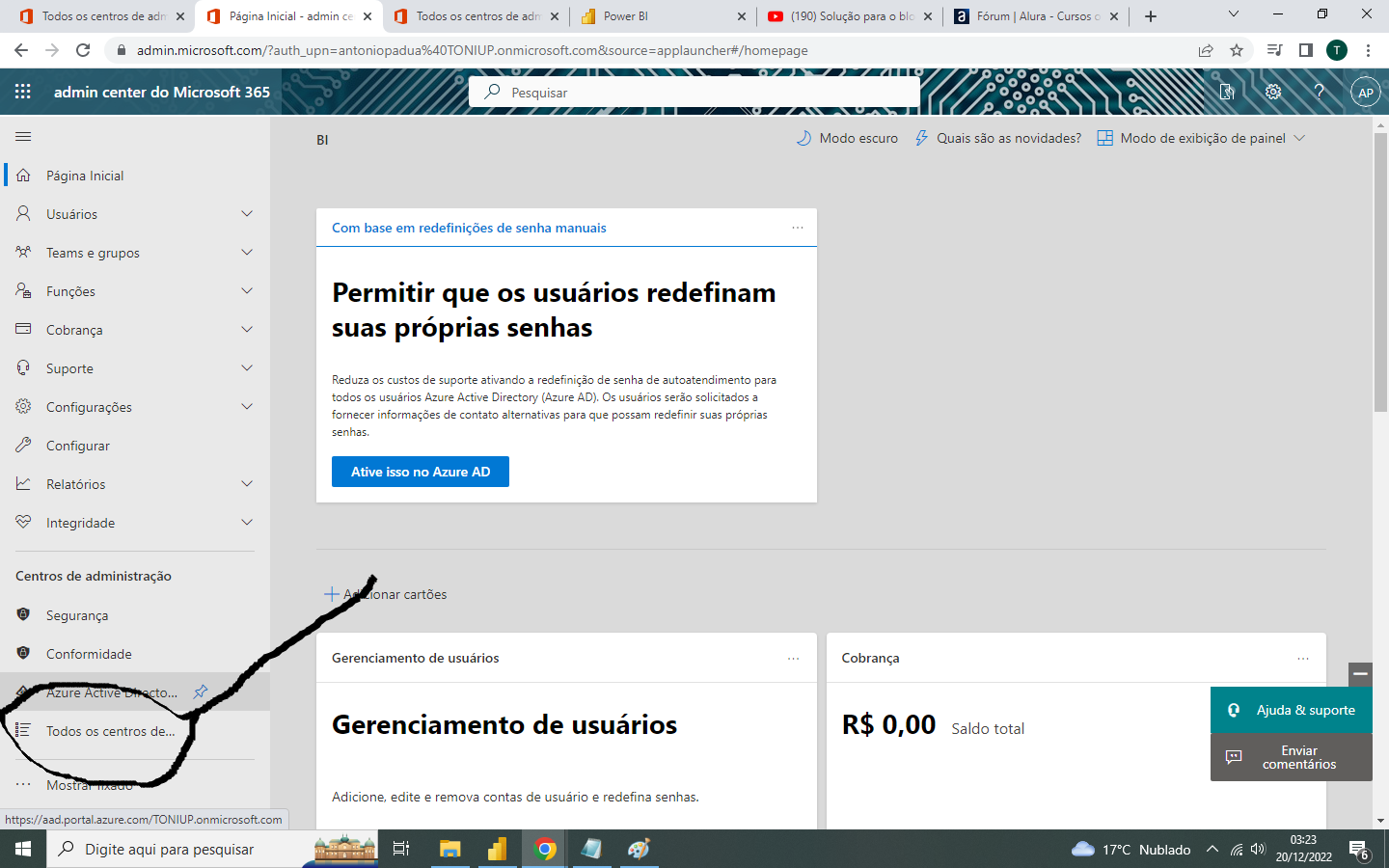The image size is (1389, 868).
Task: Expand the Configurações chevron
Action: coord(247,407)
